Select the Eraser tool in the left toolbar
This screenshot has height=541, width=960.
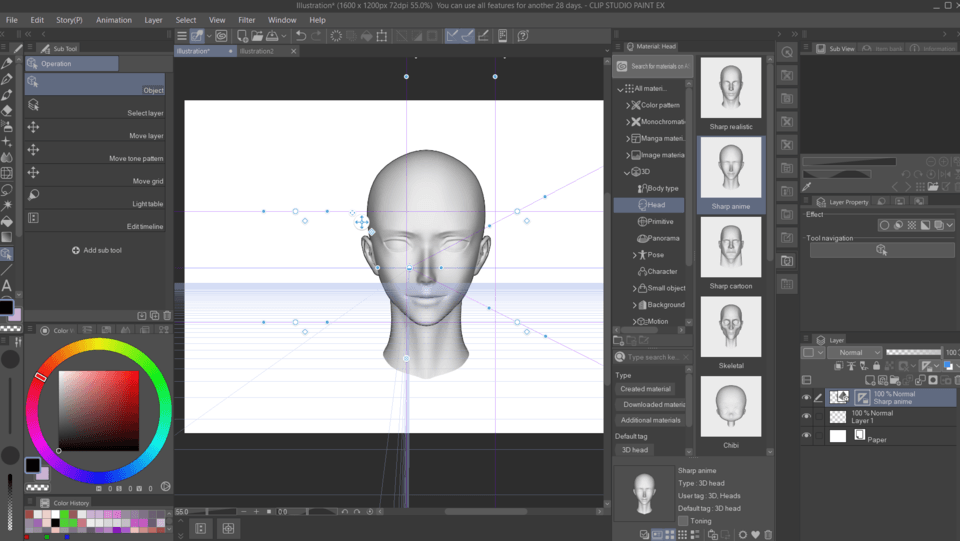pos(7,111)
